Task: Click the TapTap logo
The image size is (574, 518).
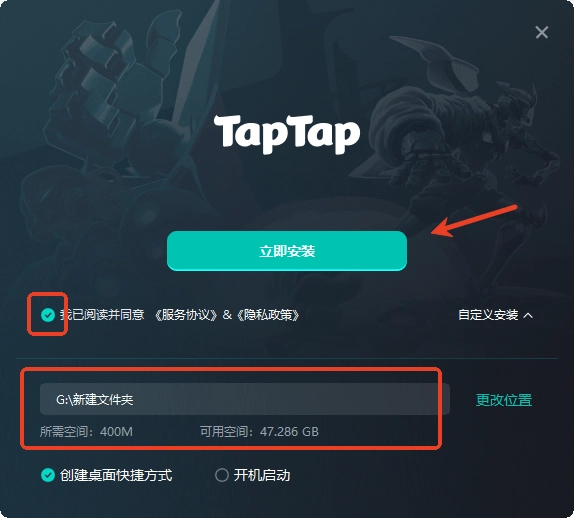Action: coord(287,134)
